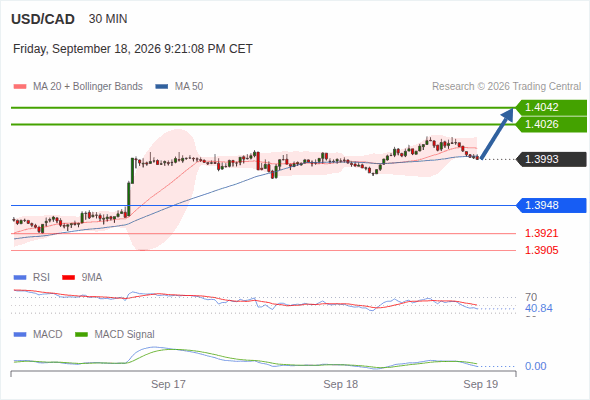
Task: Click the 1.3921 support level label
Action: (541, 233)
